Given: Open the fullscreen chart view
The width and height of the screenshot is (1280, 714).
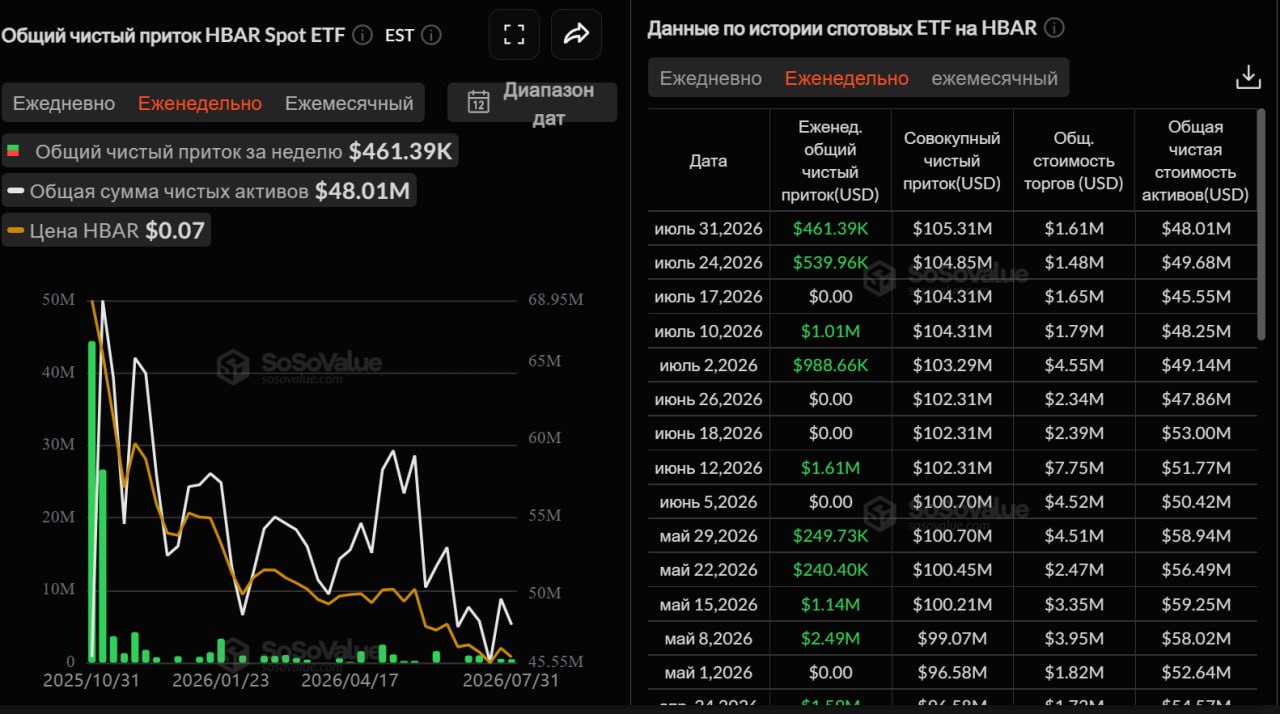Looking at the screenshot, I should 514,35.
